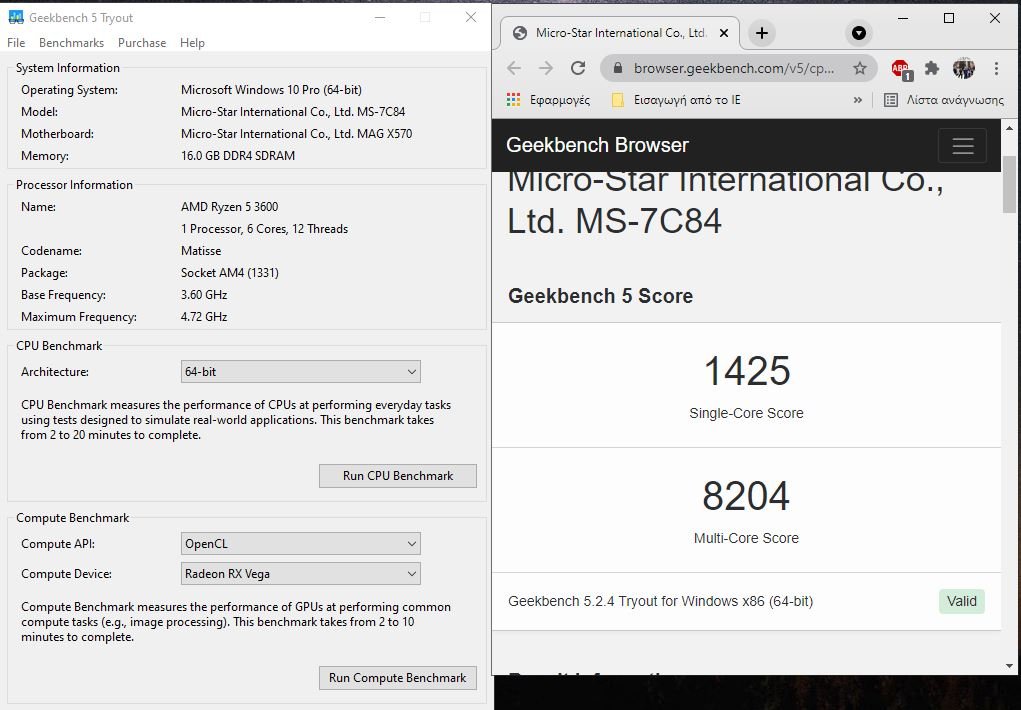Open a new Chrome tab
The image size is (1021, 710).
pyautogui.click(x=762, y=33)
